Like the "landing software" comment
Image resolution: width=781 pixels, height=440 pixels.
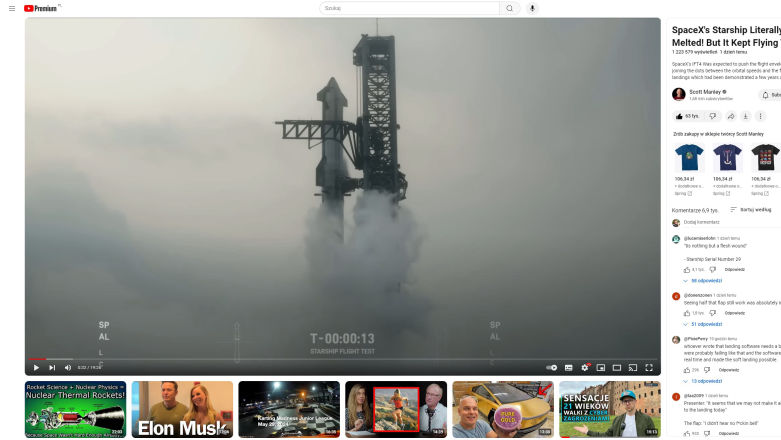[687, 370]
